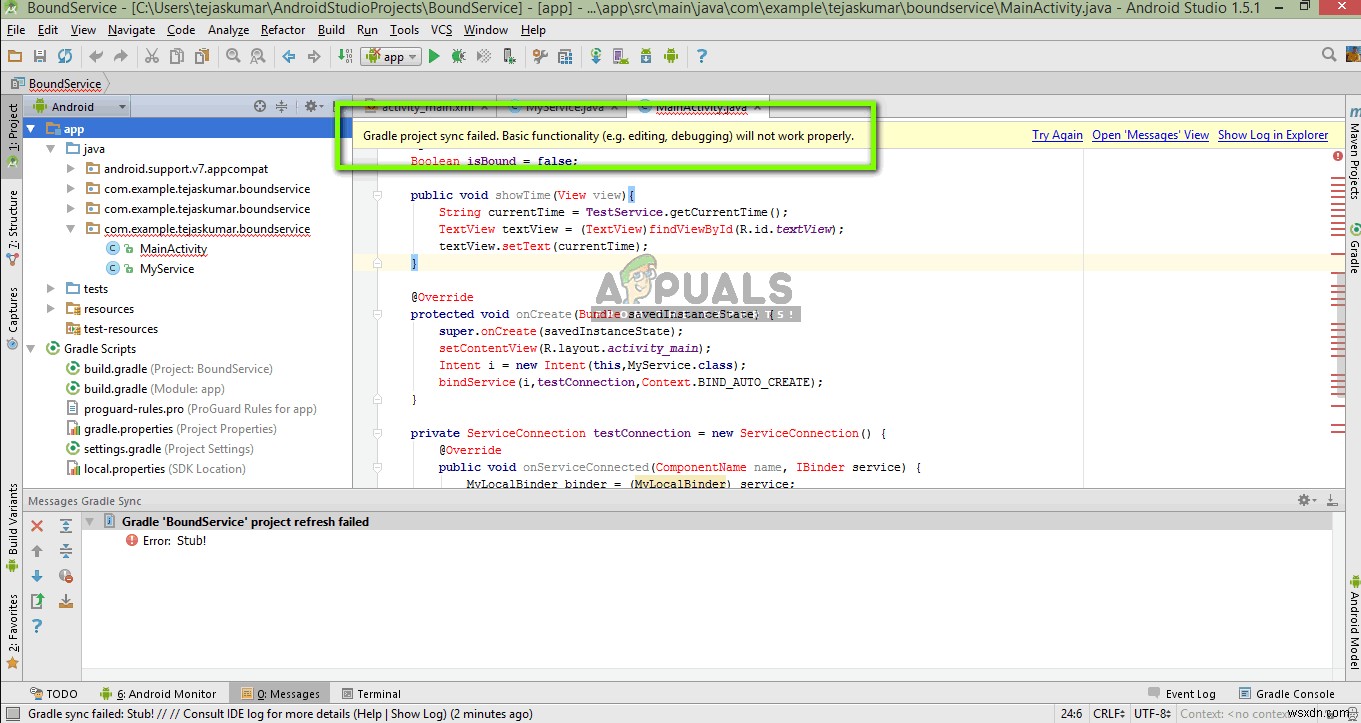The height and width of the screenshot is (723, 1361).
Task: Open the AVD Manager from the toolbar
Action: tap(618, 56)
